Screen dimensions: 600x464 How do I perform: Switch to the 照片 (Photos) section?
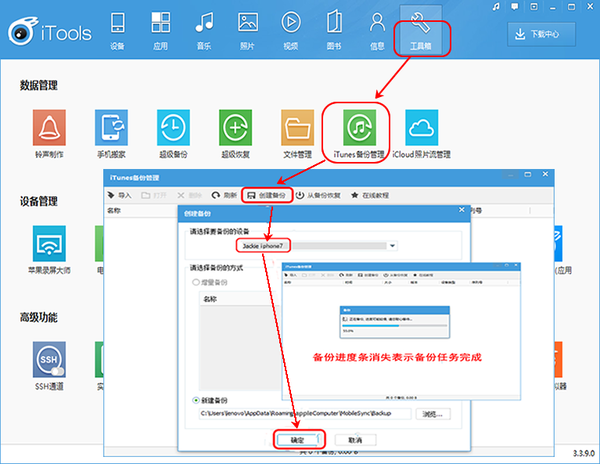click(248, 31)
